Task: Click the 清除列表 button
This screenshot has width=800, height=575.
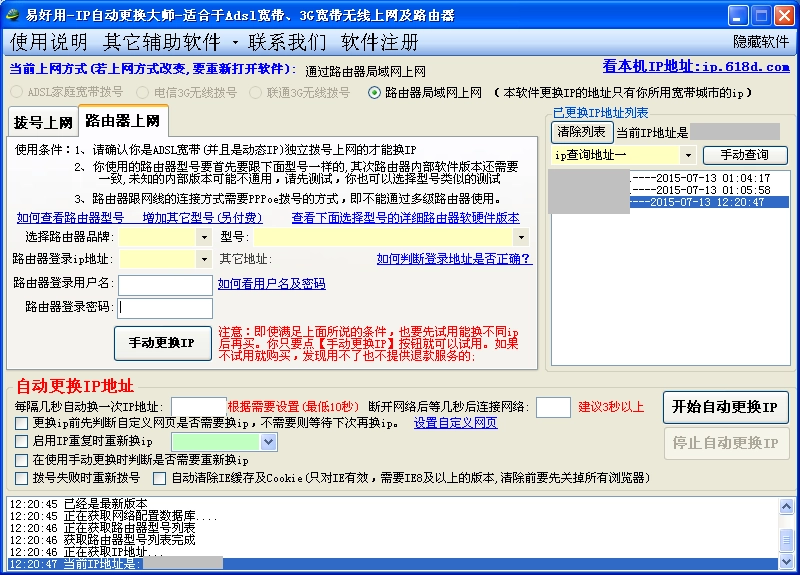Action: (582, 132)
